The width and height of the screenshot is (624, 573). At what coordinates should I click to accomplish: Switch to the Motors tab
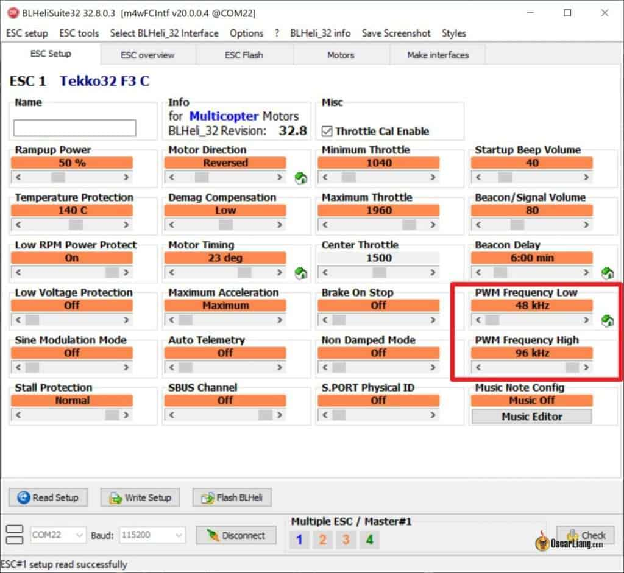[341, 55]
